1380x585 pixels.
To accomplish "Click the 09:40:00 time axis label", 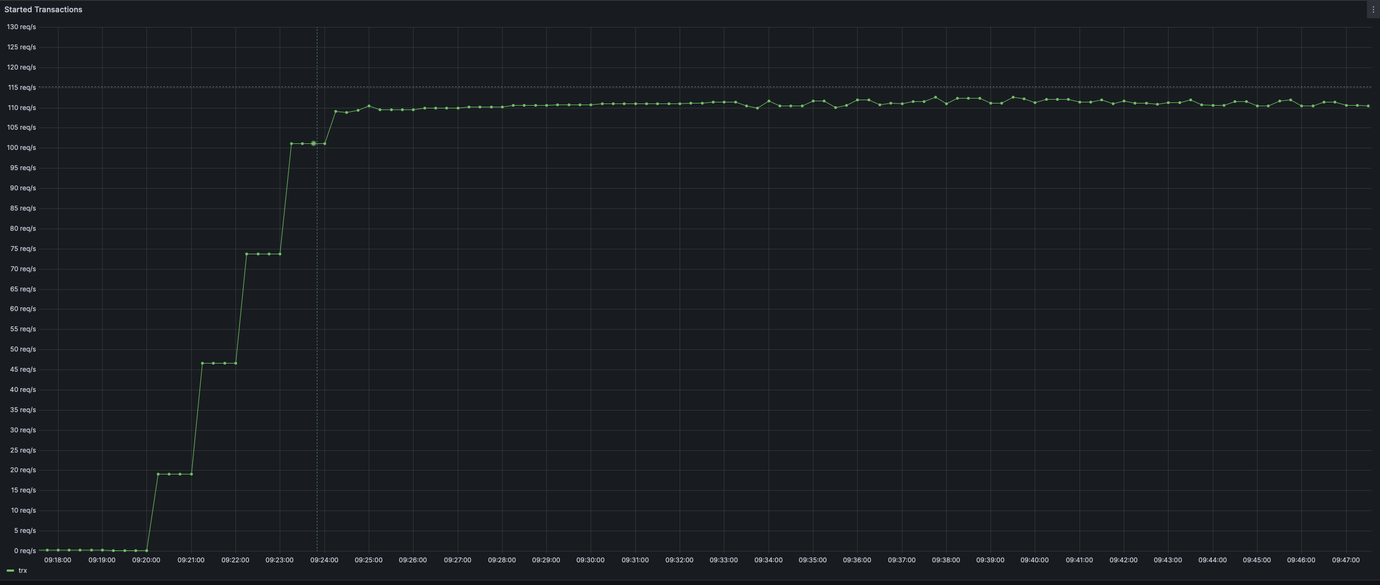I will [1034, 560].
